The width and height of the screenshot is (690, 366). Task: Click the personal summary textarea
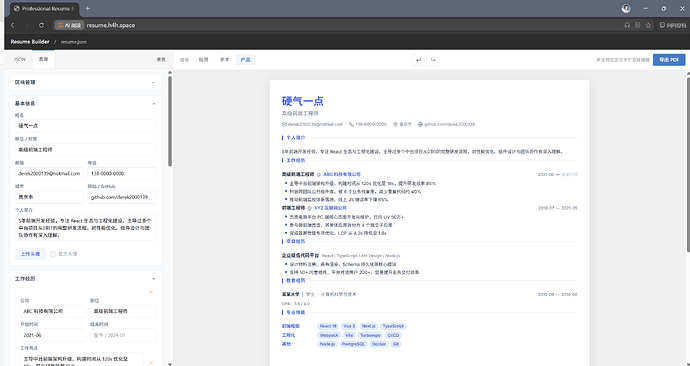[x=85, y=227]
